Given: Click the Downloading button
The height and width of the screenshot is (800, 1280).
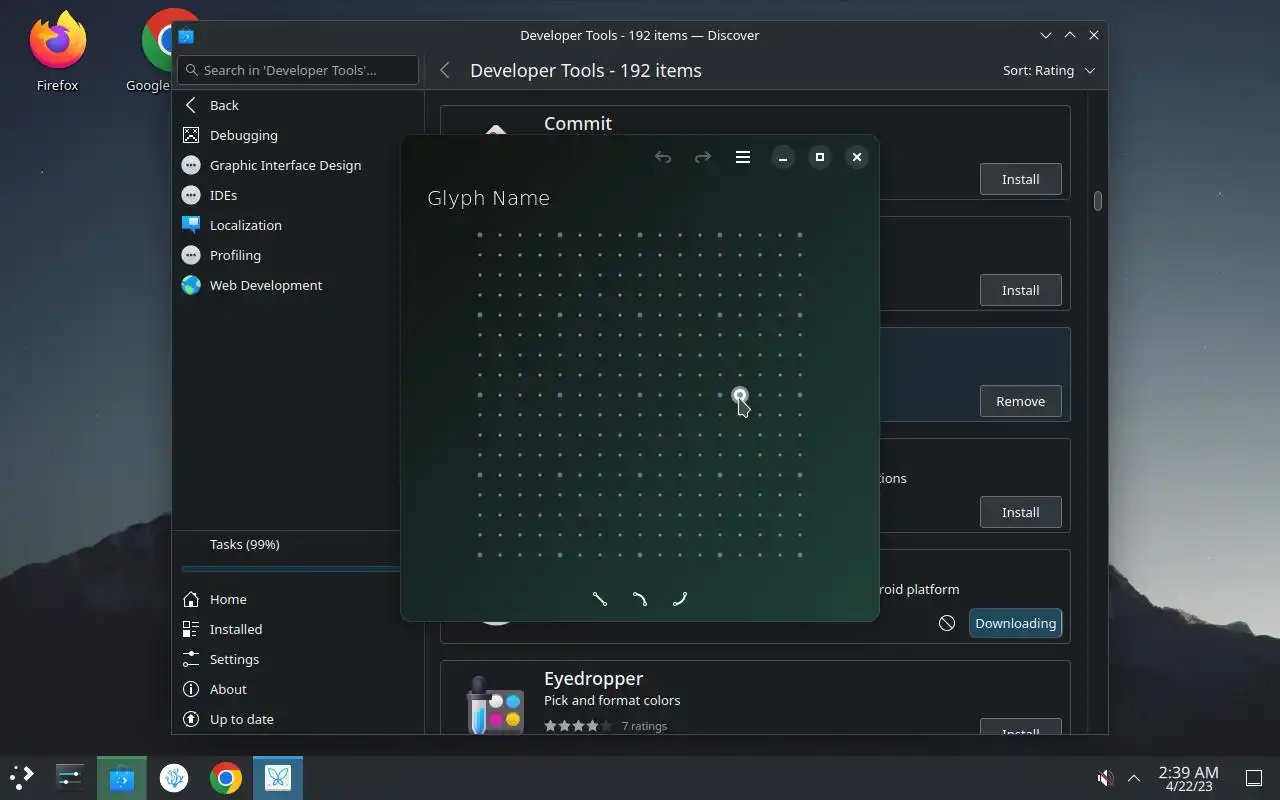Looking at the screenshot, I should coord(1015,623).
